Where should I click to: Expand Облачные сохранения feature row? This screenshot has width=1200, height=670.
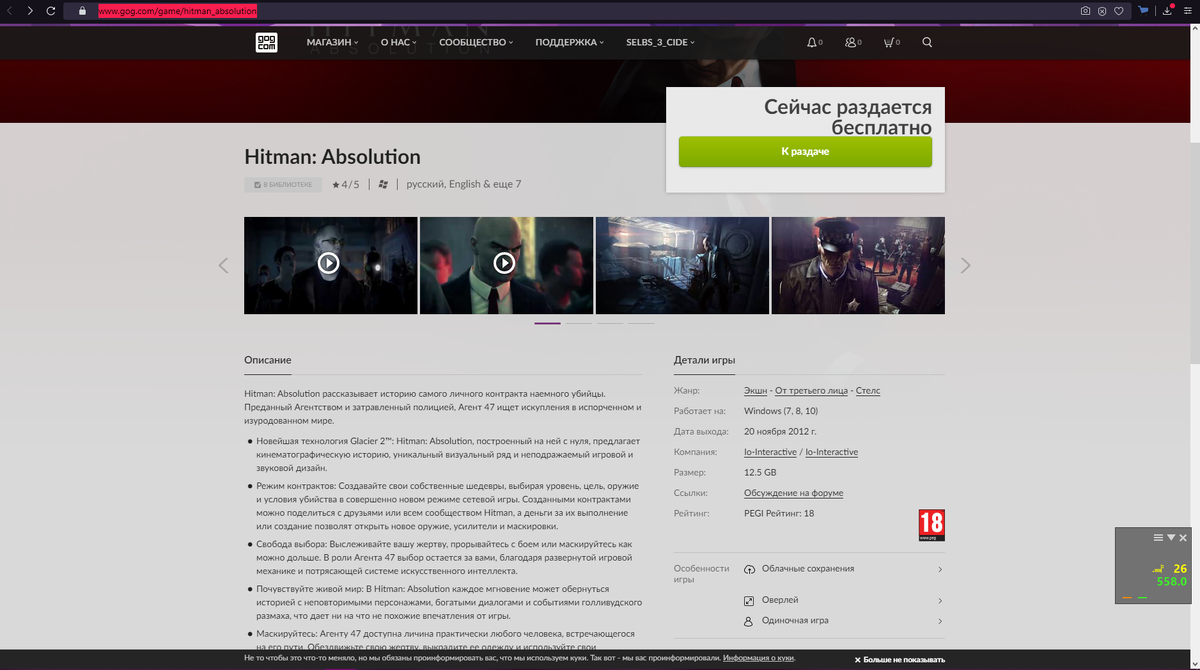click(844, 569)
